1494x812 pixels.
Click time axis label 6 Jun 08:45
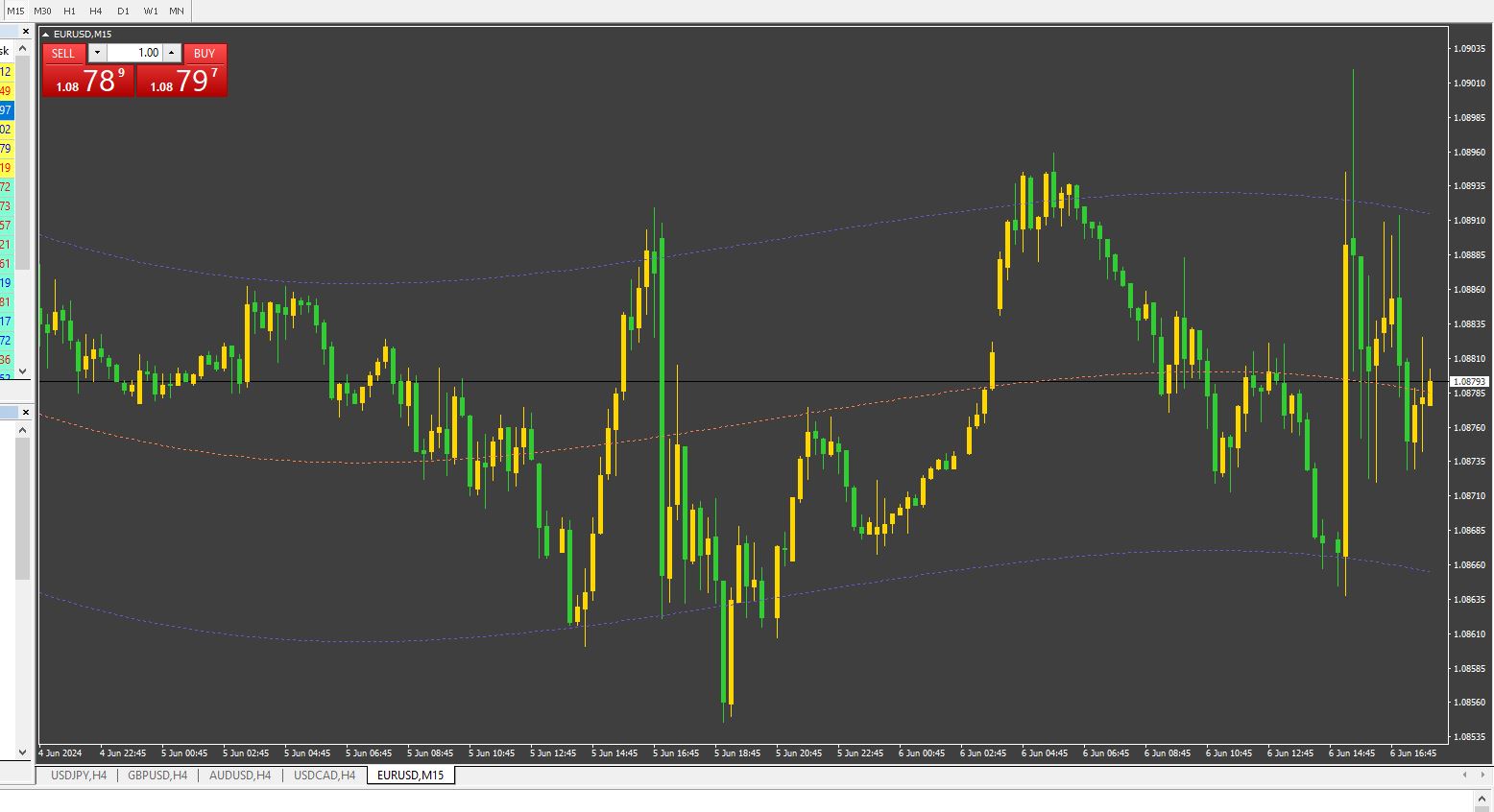click(1168, 753)
